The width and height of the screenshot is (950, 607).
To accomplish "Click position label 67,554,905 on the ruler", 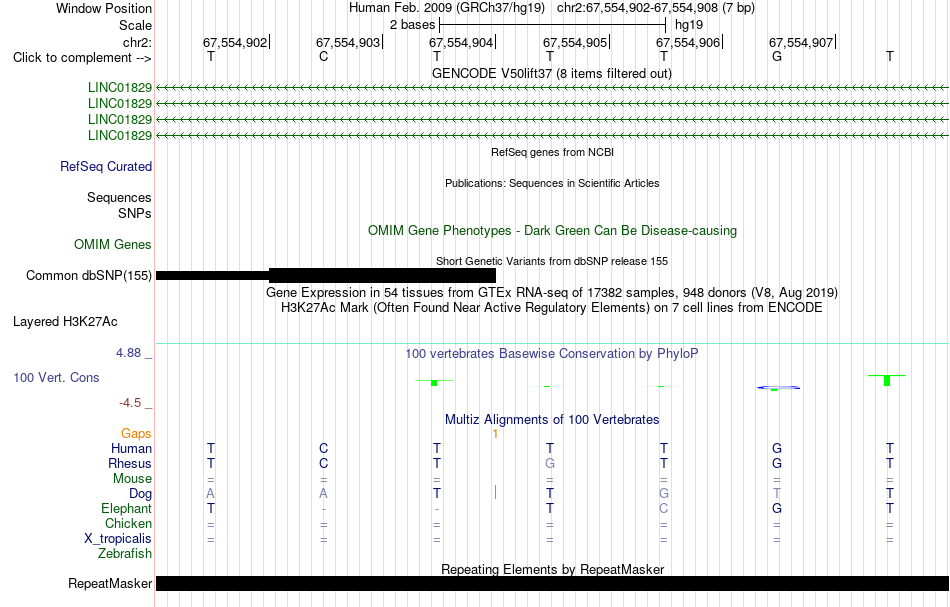I will click(x=575, y=42).
